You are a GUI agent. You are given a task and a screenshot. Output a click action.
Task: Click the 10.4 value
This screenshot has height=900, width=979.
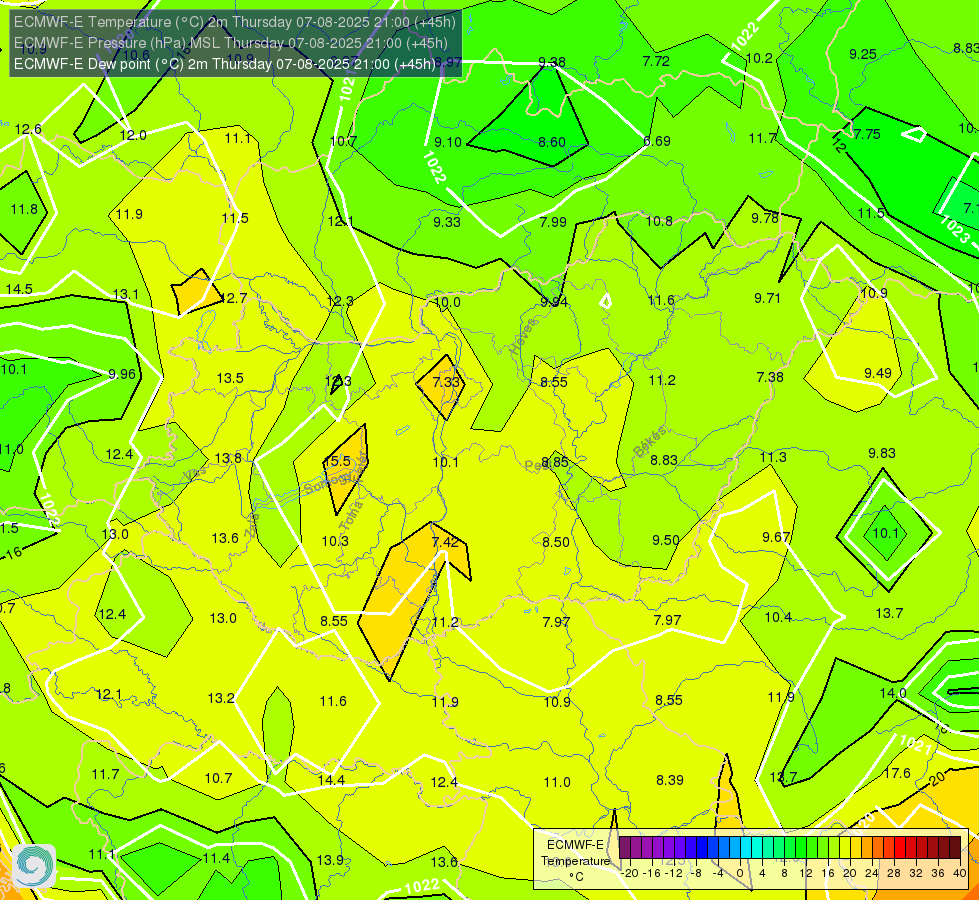(779, 618)
